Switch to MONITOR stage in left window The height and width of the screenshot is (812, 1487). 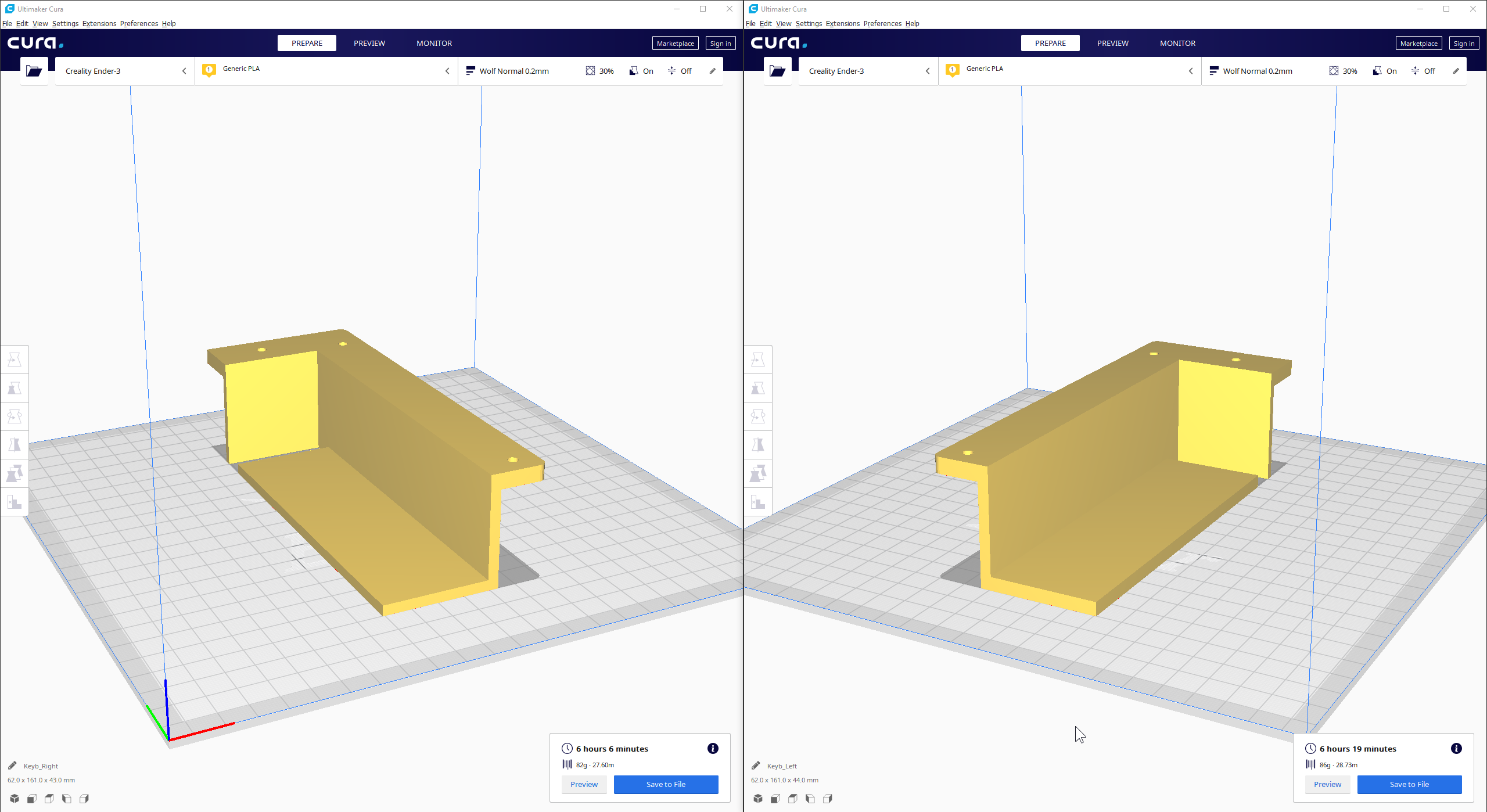(434, 43)
